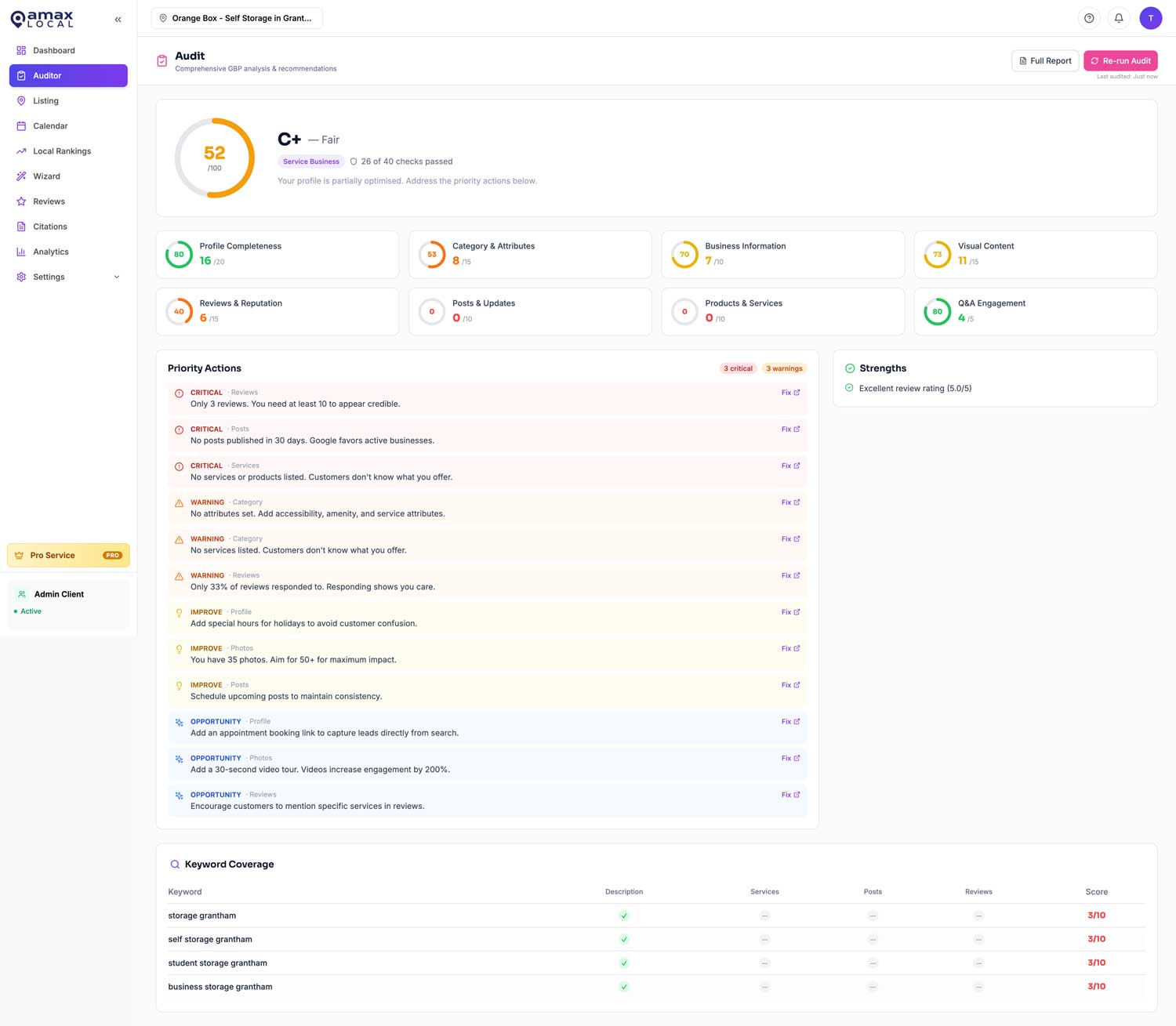Navigate to Citations in the sidebar
This screenshot has width=1176, height=1026.
point(68,227)
